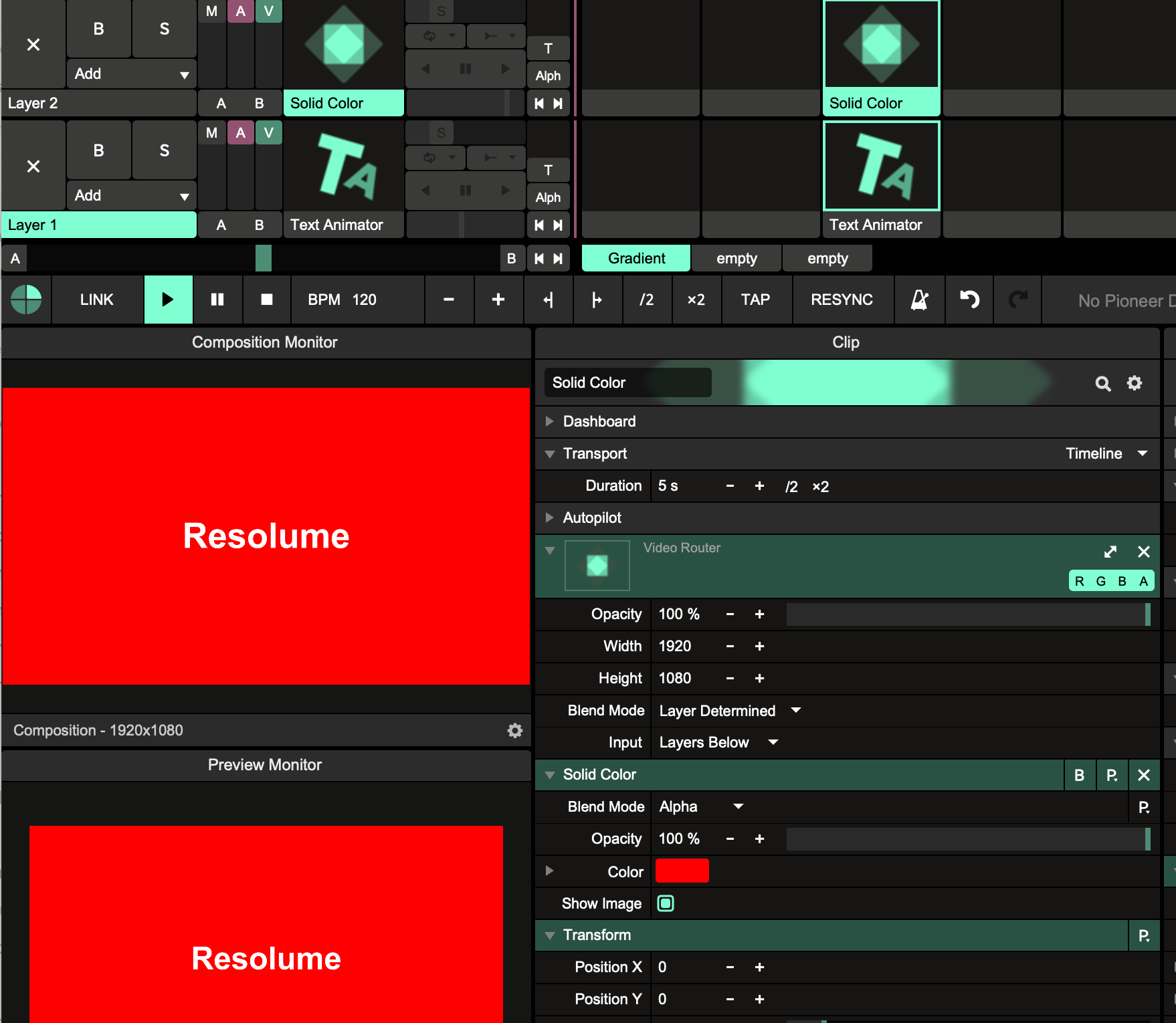Toggle Solo (S) on Layer 1
Screen dimensions: 1176x1023
(164, 151)
